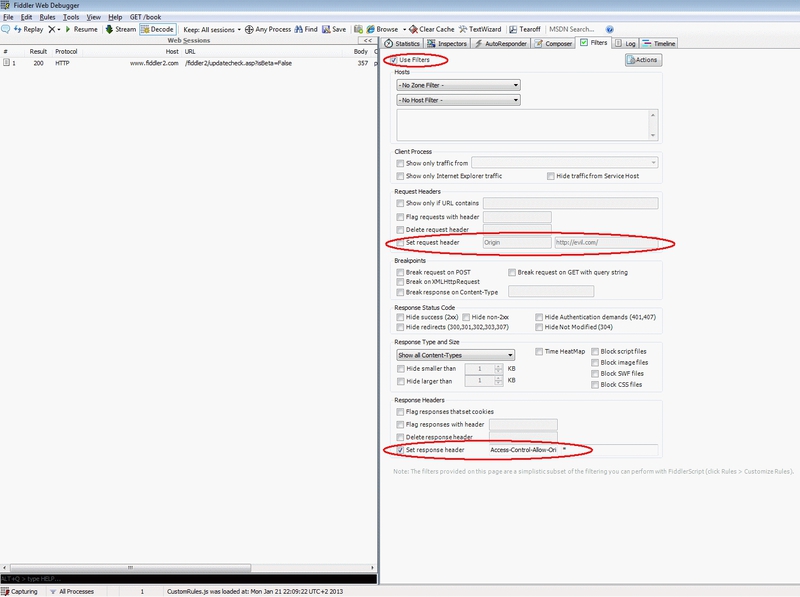This screenshot has width=800, height=597.
Task: Open the Rules menu
Action: 47,17
